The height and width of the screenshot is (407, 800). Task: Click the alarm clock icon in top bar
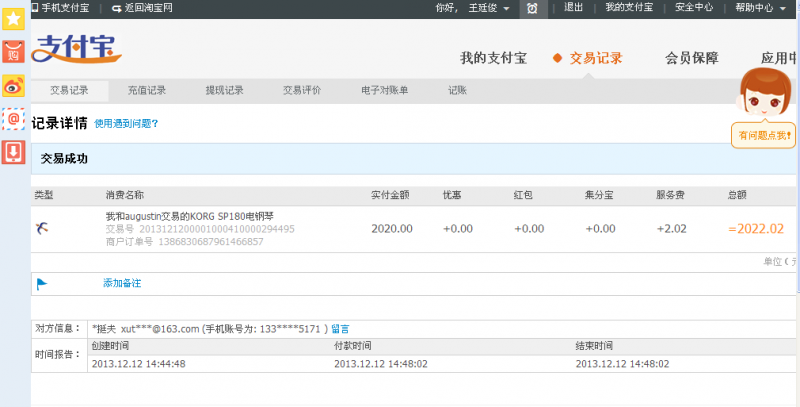point(533,8)
